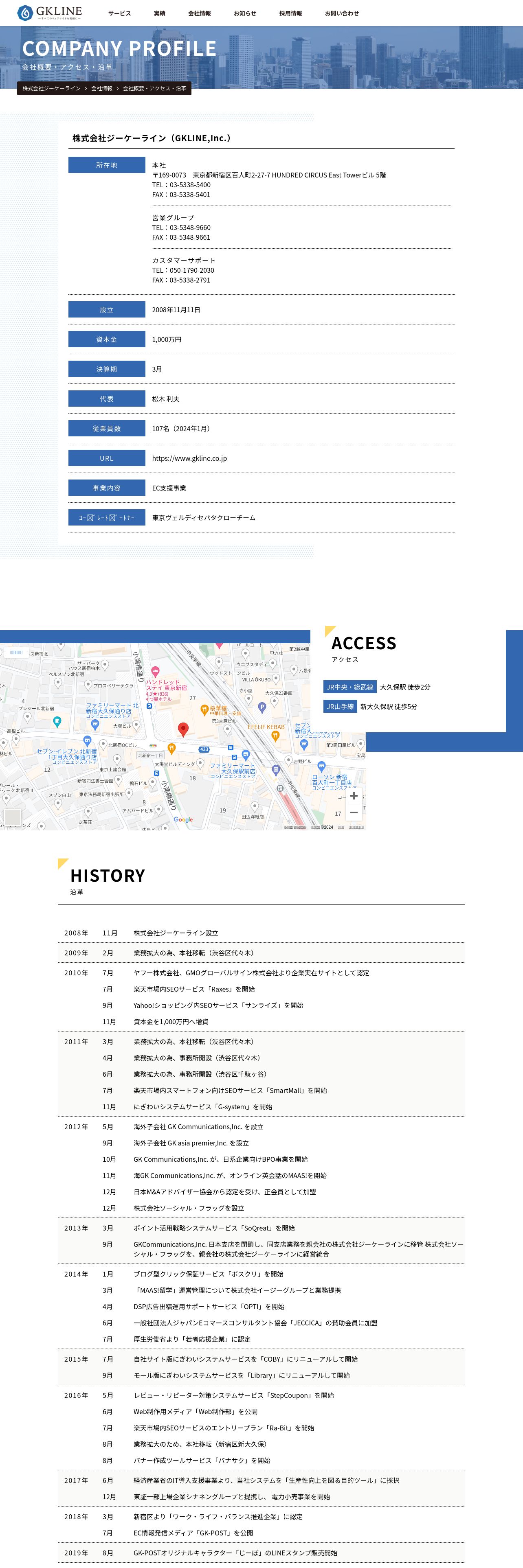Click the セブン-イレブン 北新宿1丁目 store marker
Viewport: 523px width, 1568px height.
click(x=87, y=741)
